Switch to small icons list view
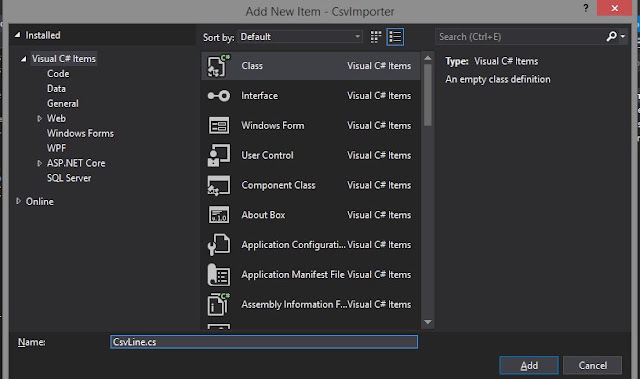Screen dimensions: 640x379 point(395,37)
